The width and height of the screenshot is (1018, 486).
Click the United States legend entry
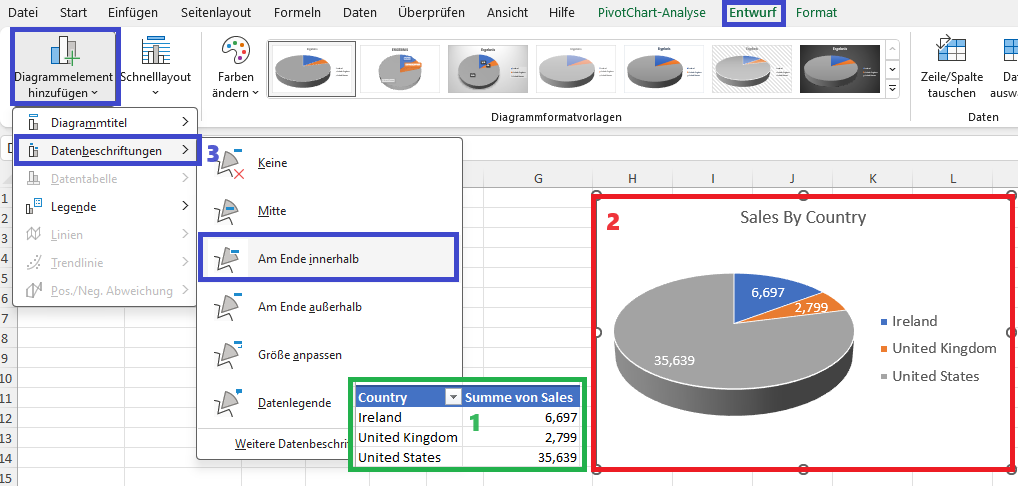coord(930,376)
